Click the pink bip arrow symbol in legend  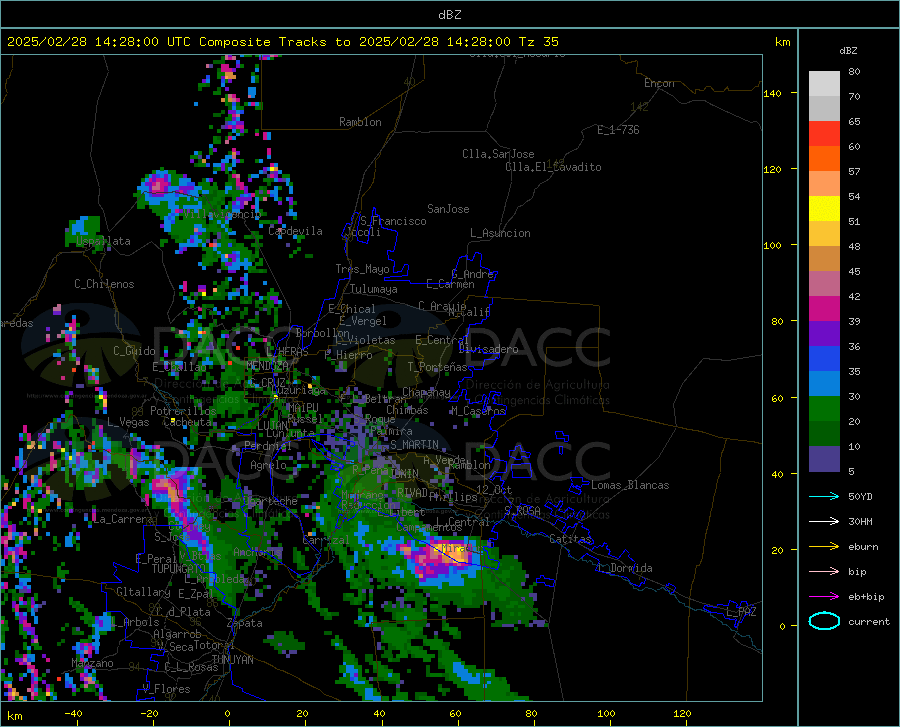(824, 572)
